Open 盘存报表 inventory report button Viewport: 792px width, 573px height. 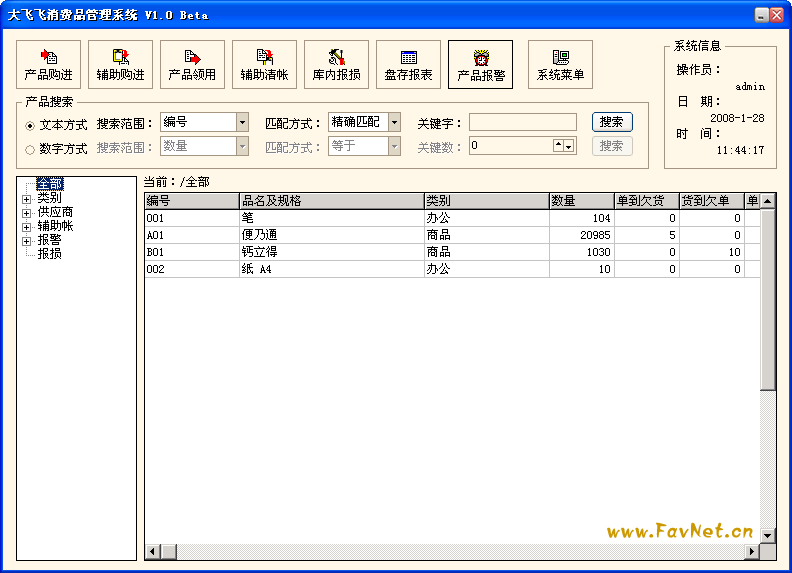(x=408, y=65)
